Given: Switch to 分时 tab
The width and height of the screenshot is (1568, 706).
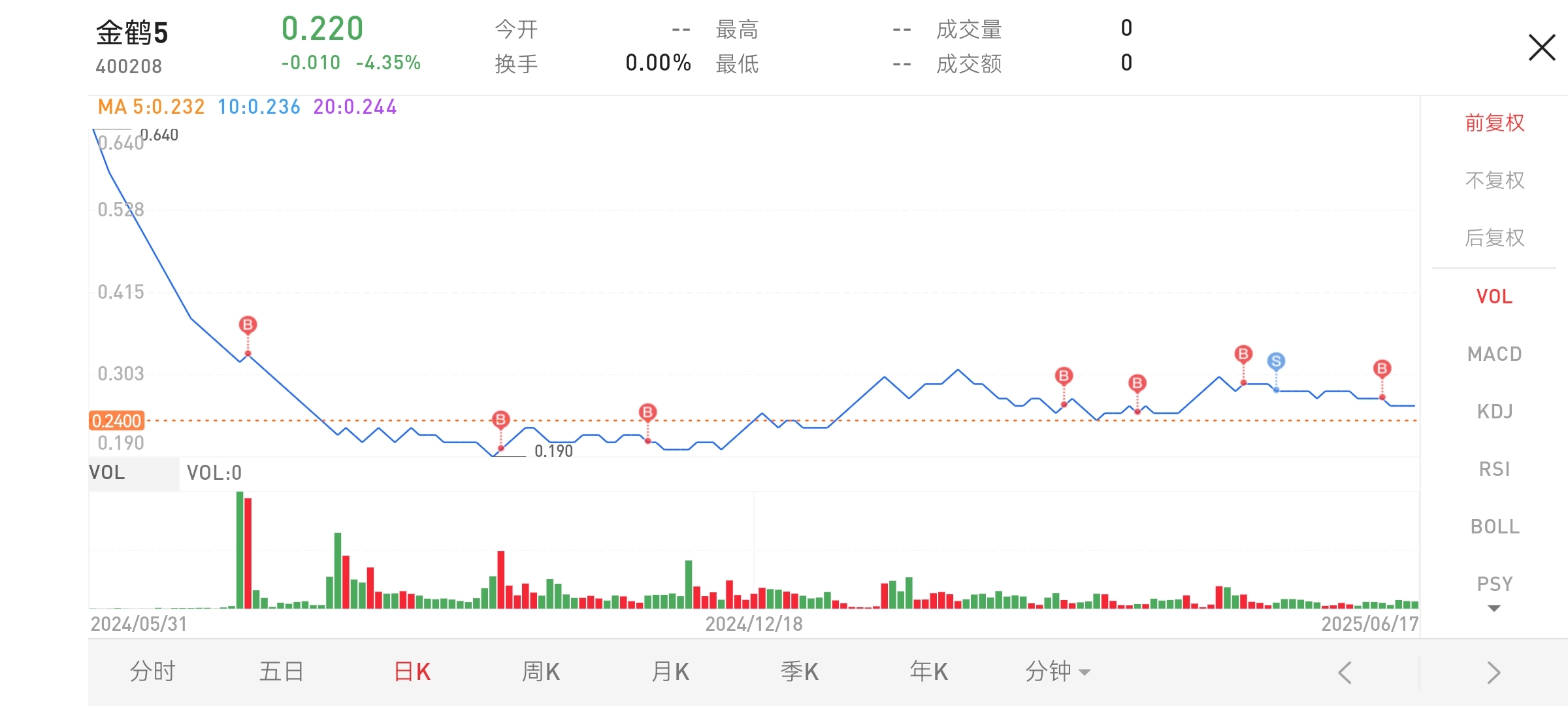Looking at the screenshot, I should tap(152, 671).
